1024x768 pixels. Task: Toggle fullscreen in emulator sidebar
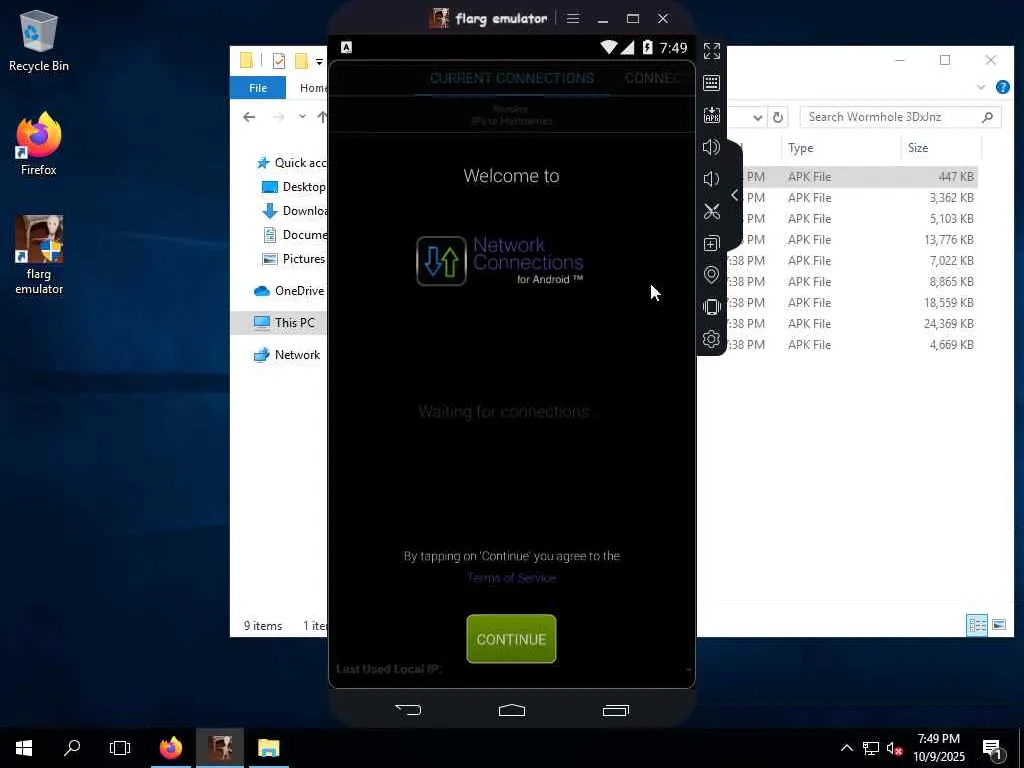point(711,51)
